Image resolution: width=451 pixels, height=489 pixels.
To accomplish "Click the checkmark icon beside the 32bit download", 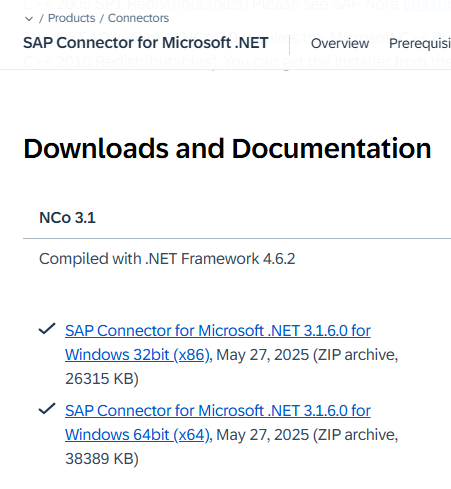I will click(47, 329).
